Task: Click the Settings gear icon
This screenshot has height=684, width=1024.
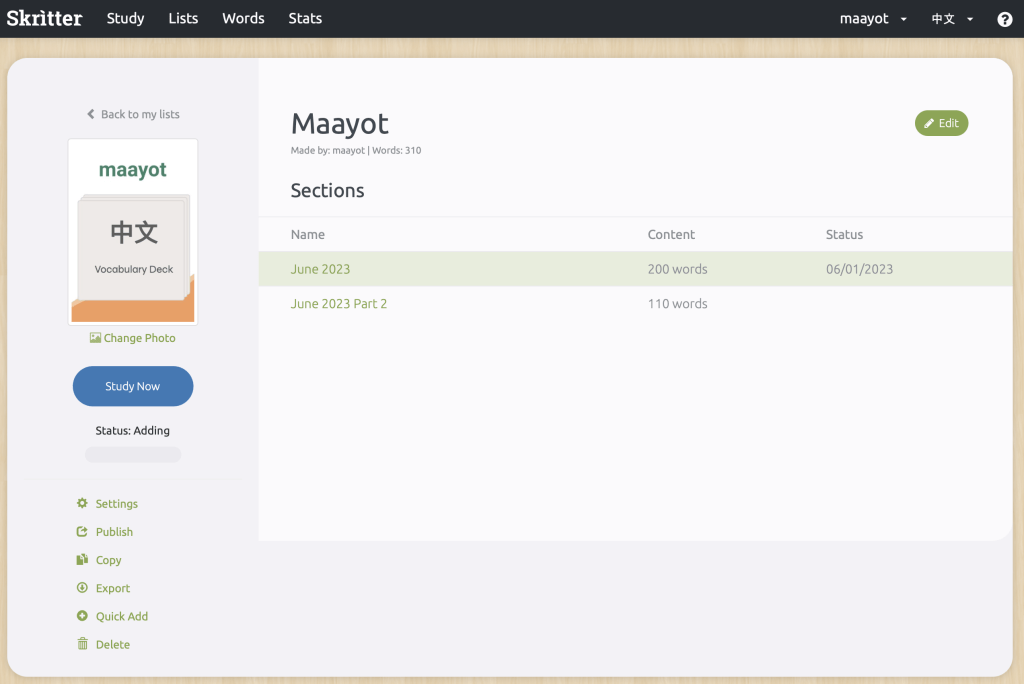Action: (82, 503)
